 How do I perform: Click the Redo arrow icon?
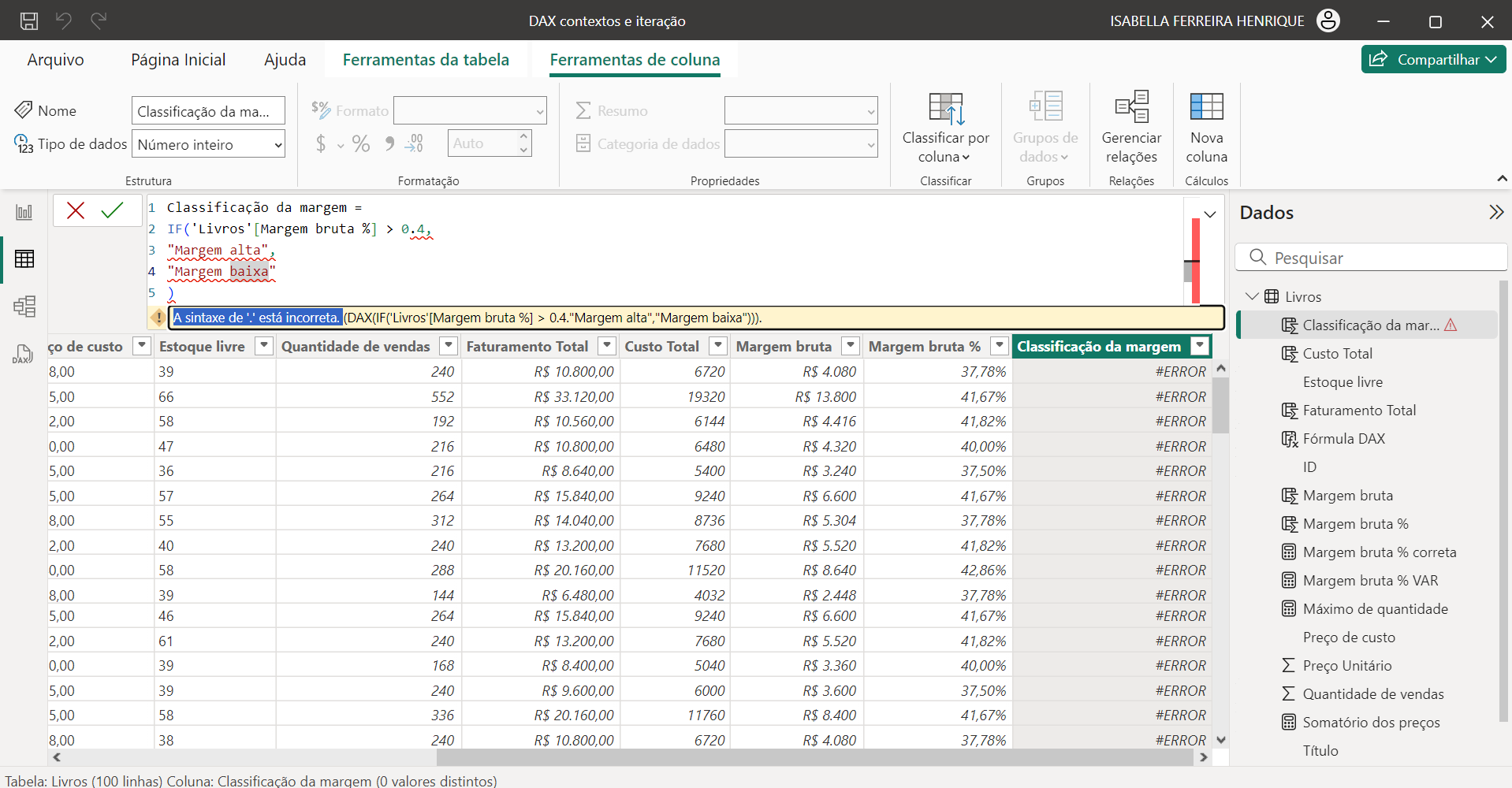click(x=99, y=20)
